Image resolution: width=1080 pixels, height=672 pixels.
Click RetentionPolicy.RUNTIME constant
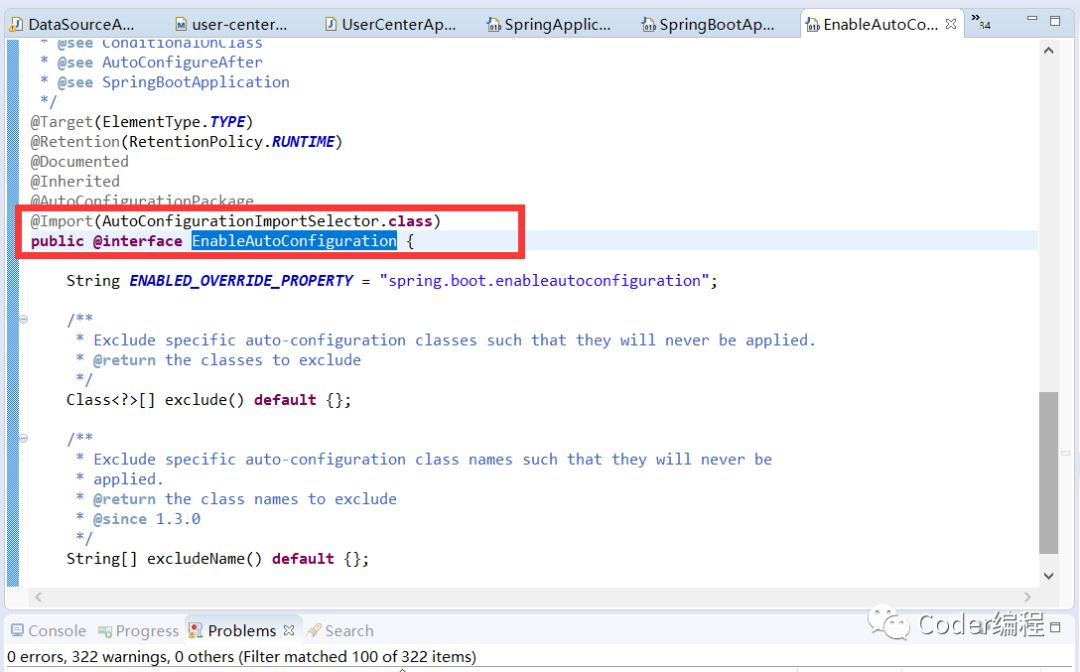(x=231, y=142)
